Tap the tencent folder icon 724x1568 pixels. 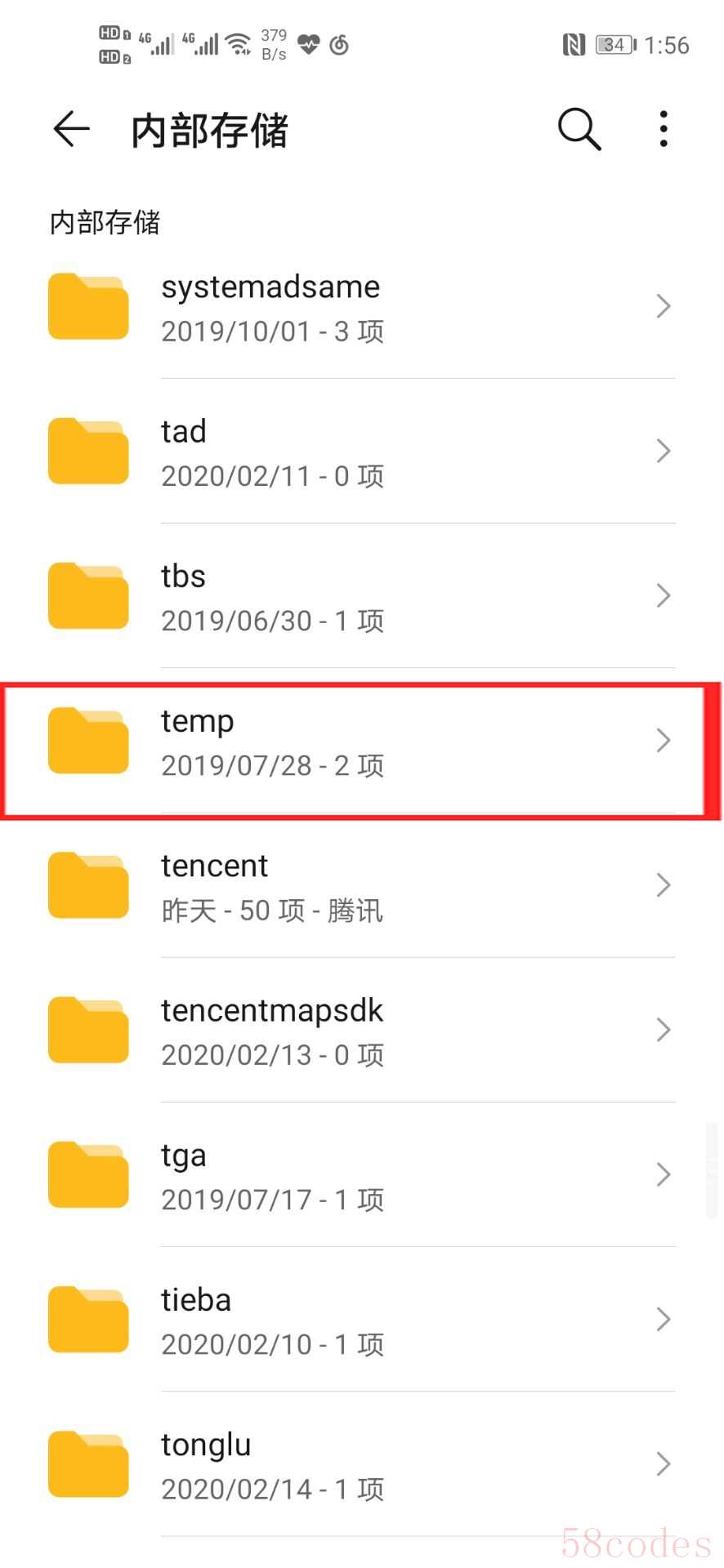point(88,884)
